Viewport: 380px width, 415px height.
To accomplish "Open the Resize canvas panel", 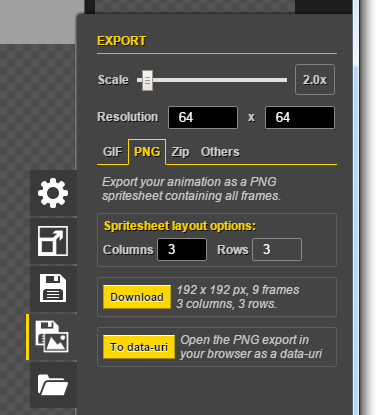I will (x=53, y=241).
